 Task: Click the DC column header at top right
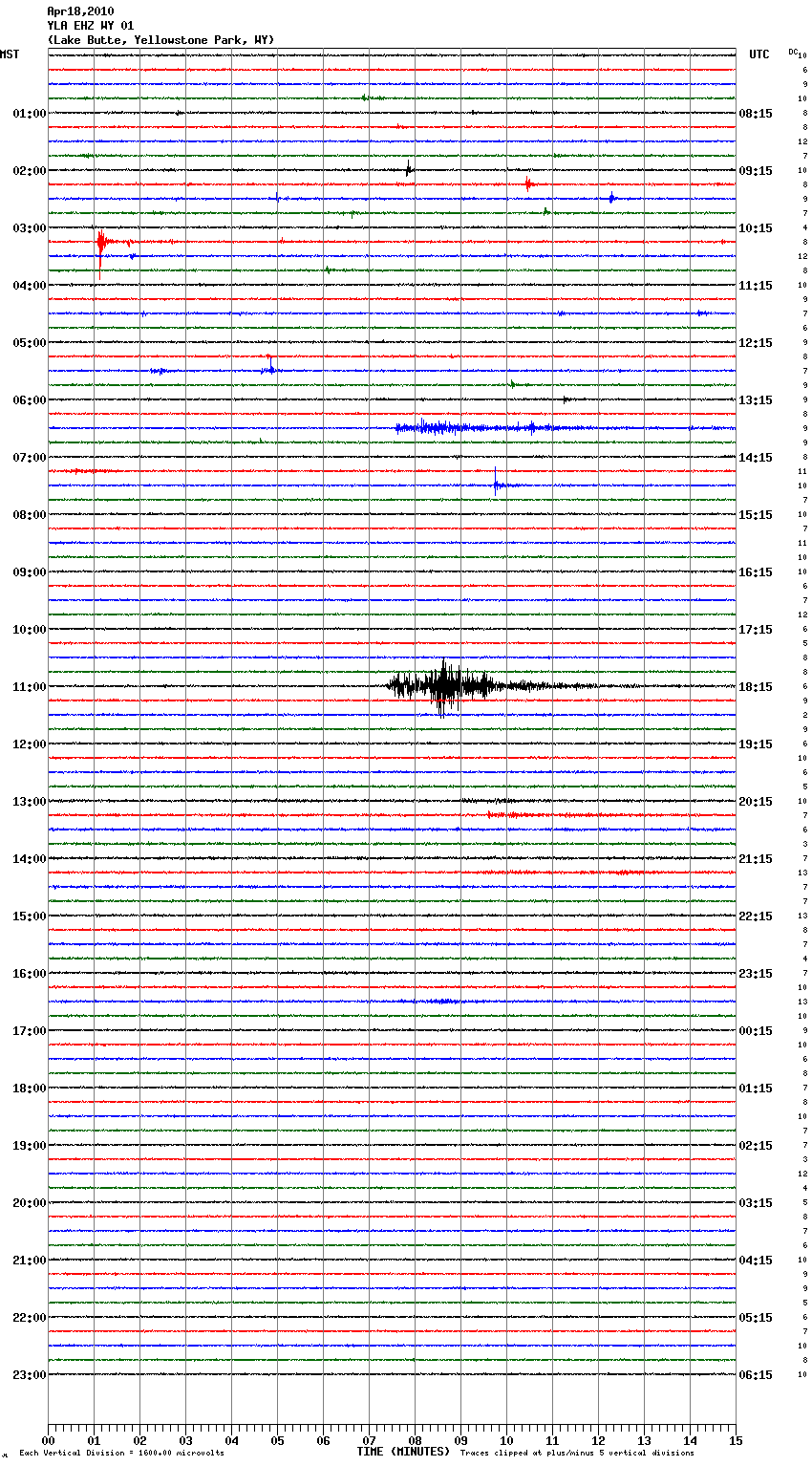point(793,52)
